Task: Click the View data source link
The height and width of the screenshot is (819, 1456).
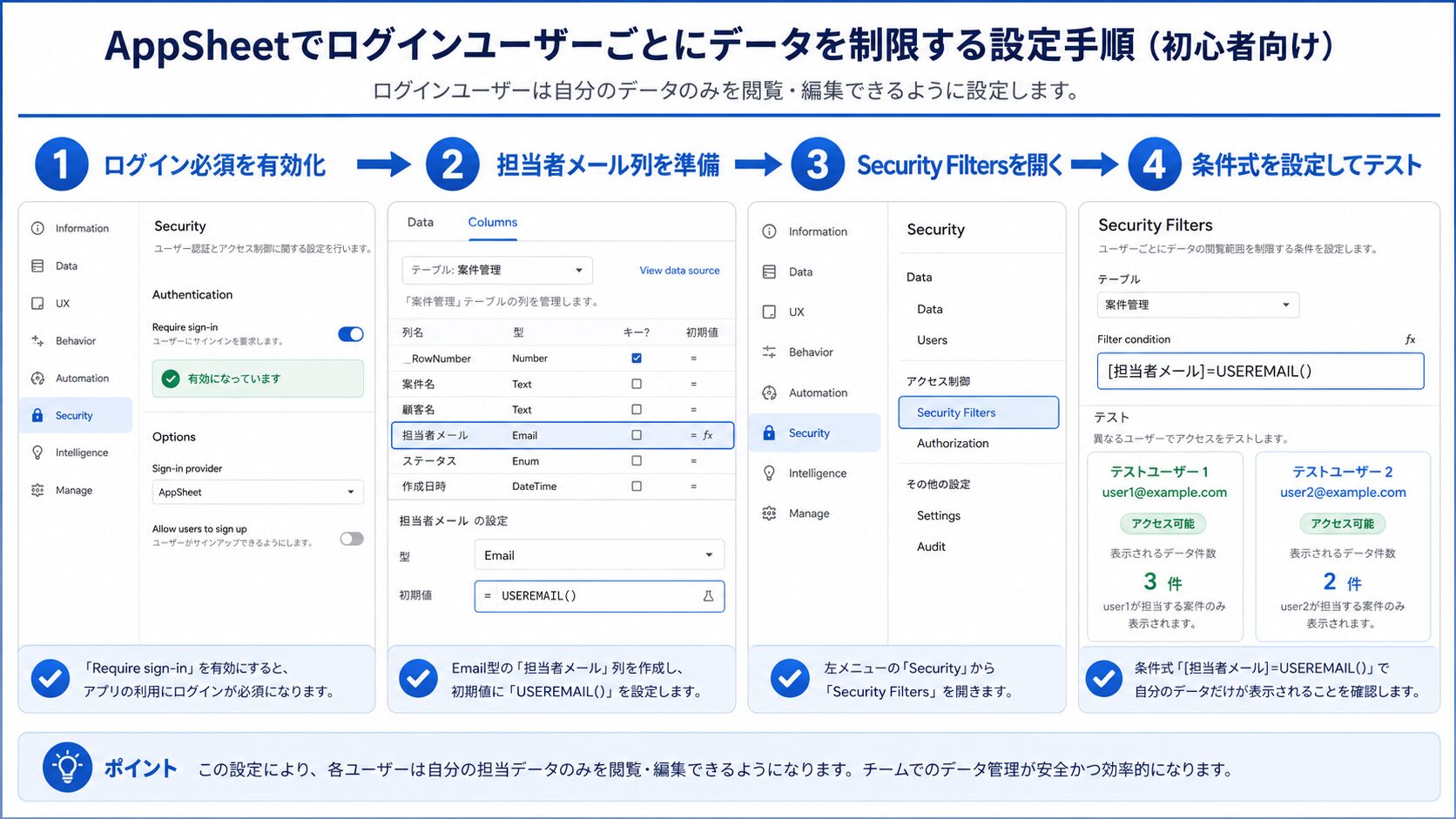Action: point(679,271)
